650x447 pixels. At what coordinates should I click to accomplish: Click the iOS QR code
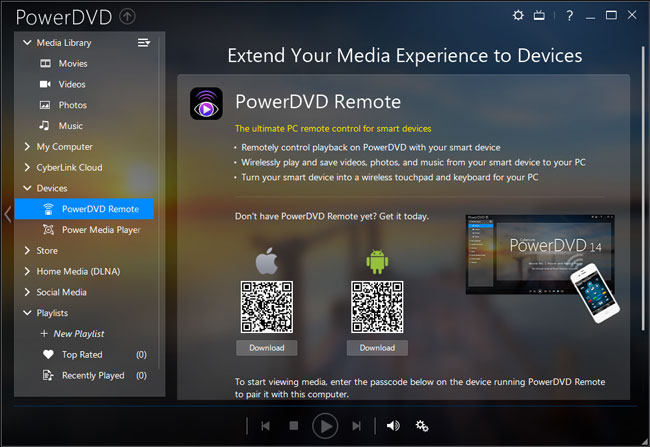[267, 307]
